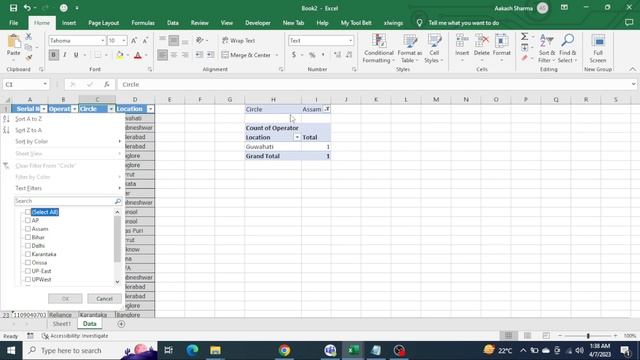Check the Bihar filter checkbox
The image size is (640, 360).
click(28, 237)
